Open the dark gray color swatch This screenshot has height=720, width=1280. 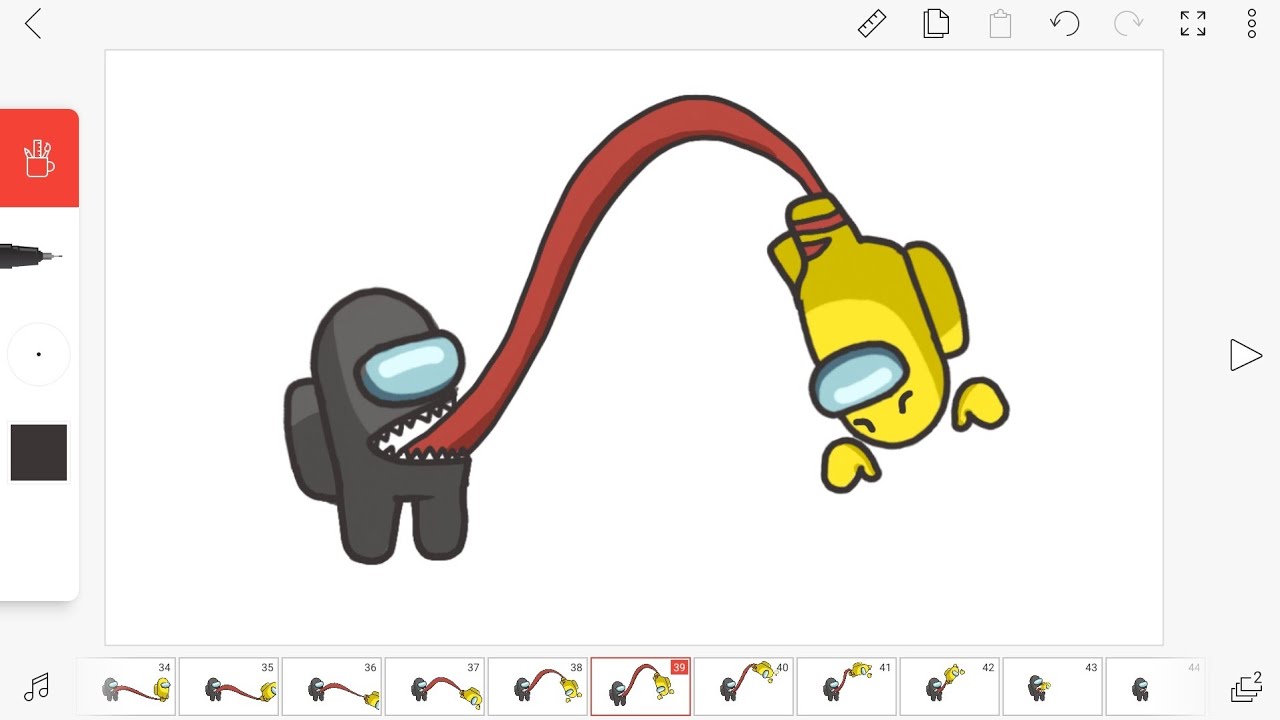tap(39, 452)
